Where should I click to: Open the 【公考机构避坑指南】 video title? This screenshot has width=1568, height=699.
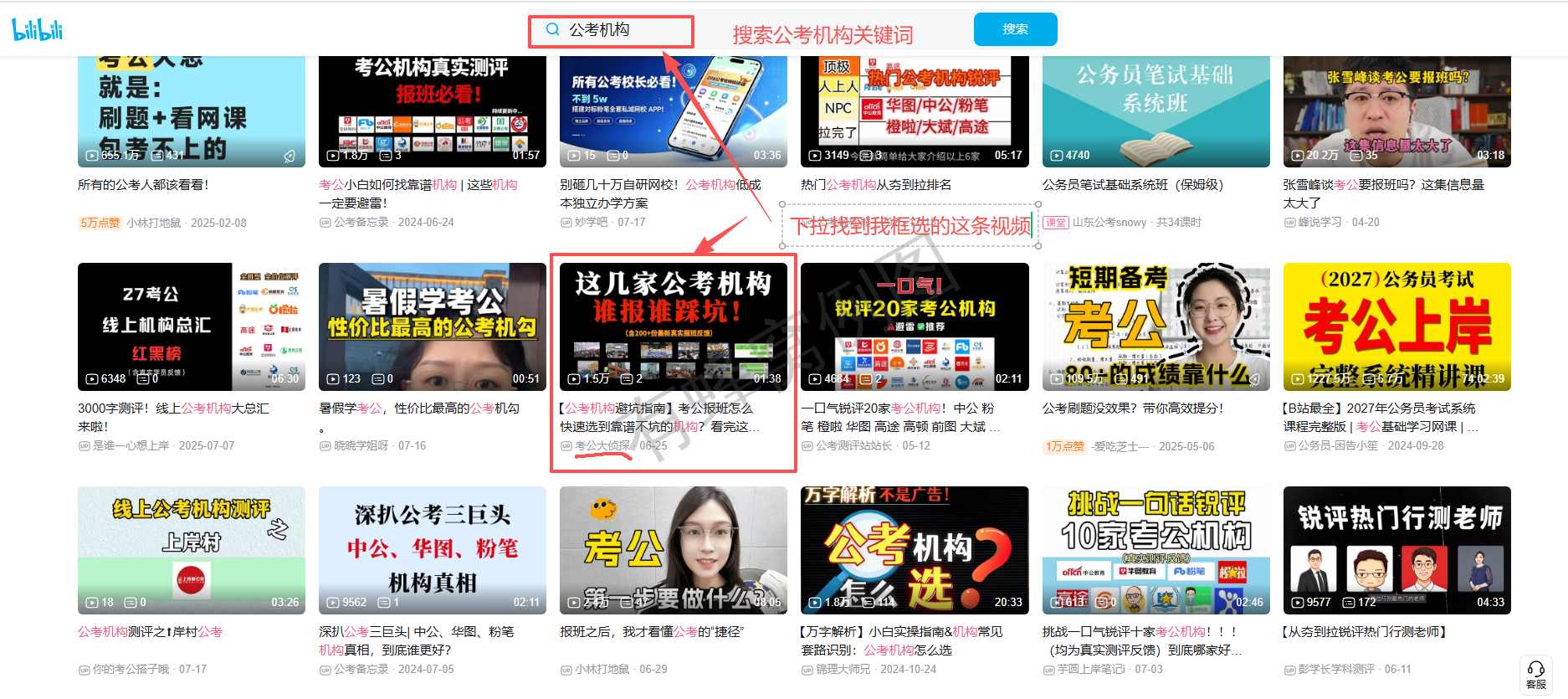click(x=660, y=417)
